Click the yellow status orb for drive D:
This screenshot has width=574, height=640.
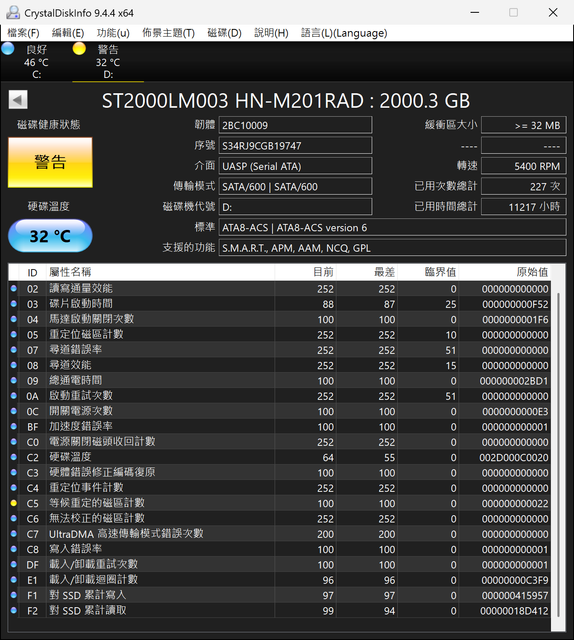79,49
